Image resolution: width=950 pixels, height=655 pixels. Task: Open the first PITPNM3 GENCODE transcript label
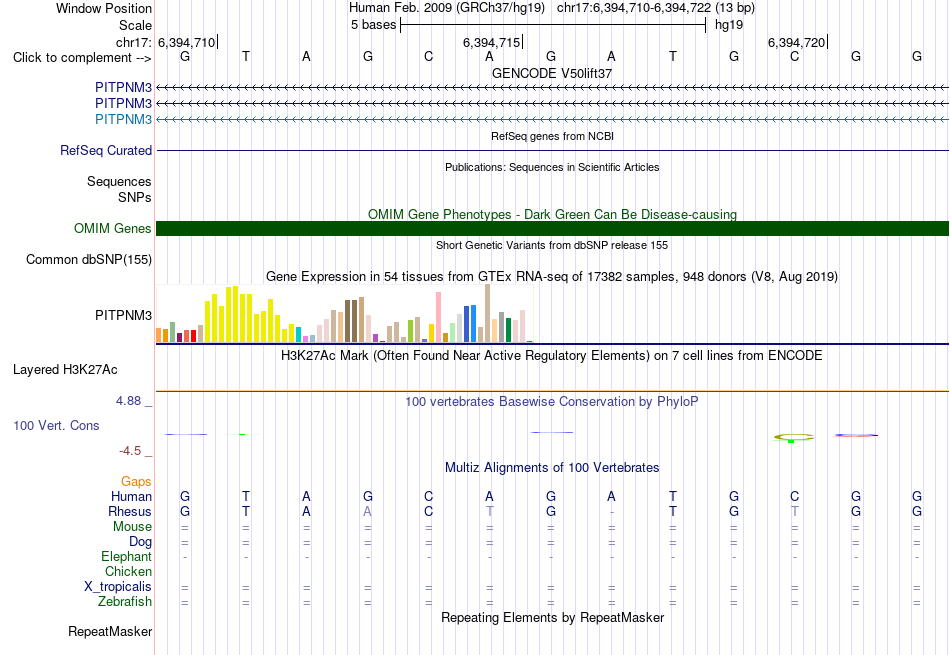(123, 87)
